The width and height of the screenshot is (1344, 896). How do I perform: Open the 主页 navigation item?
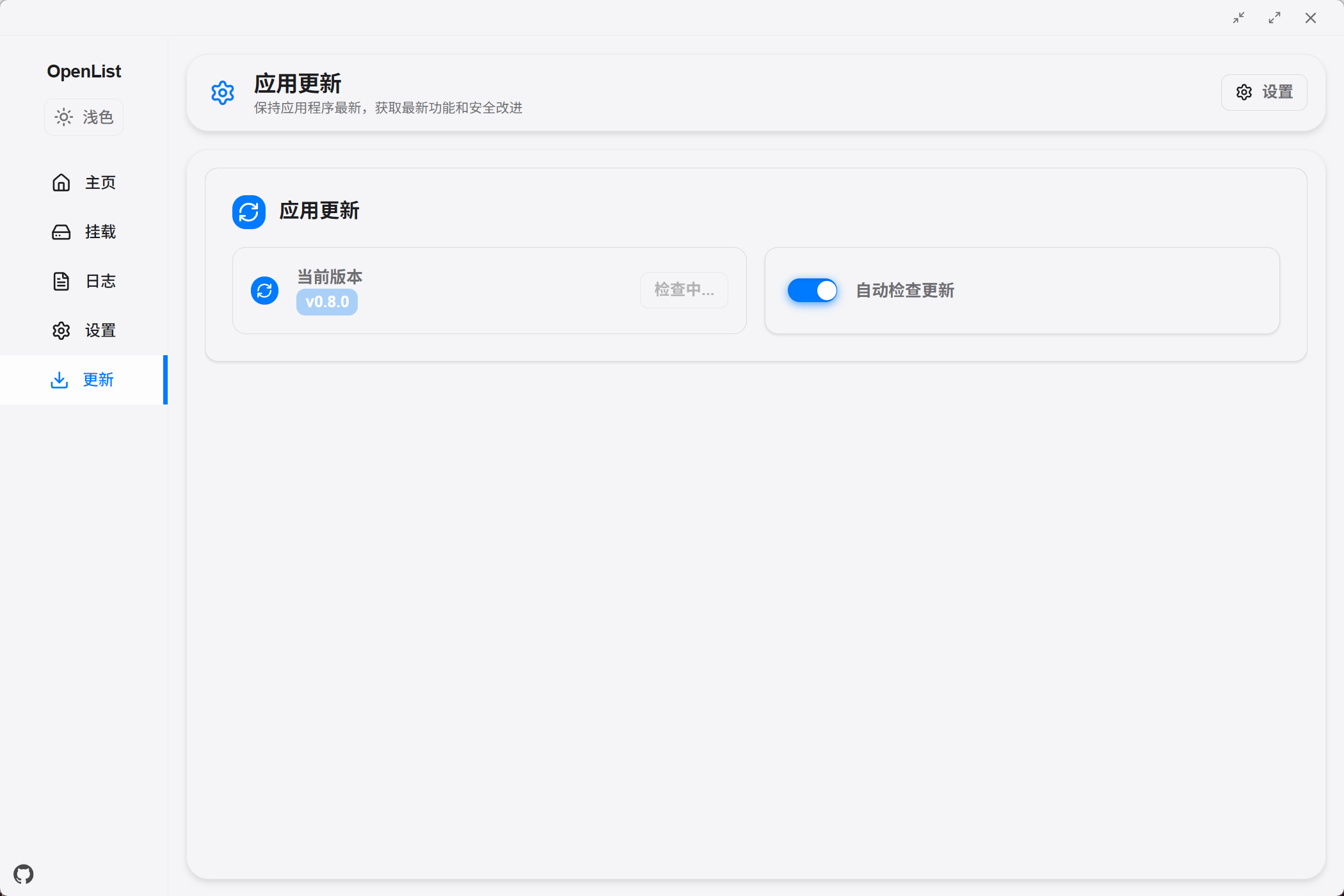coord(100,183)
